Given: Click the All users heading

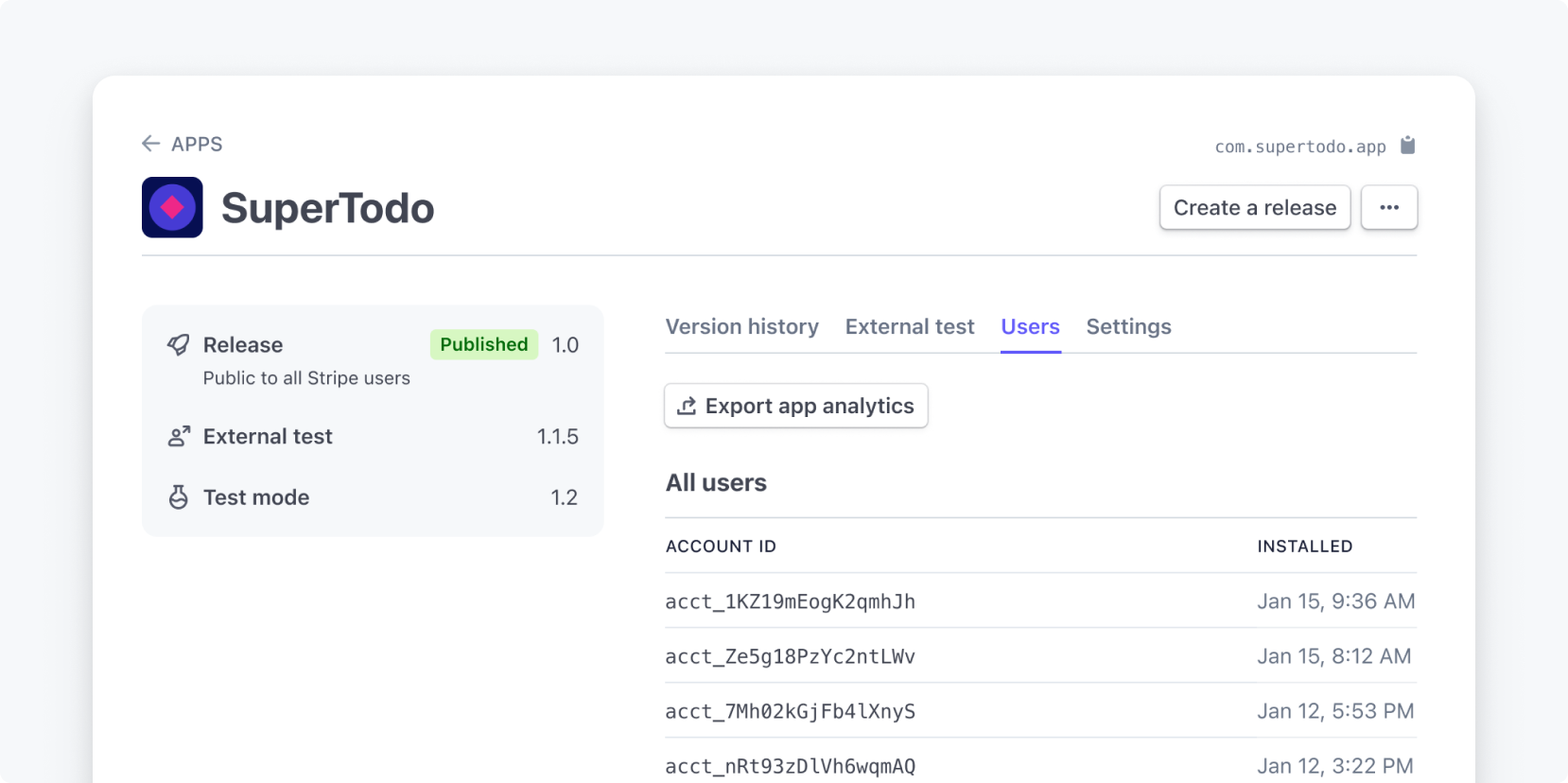Looking at the screenshot, I should click(716, 482).
